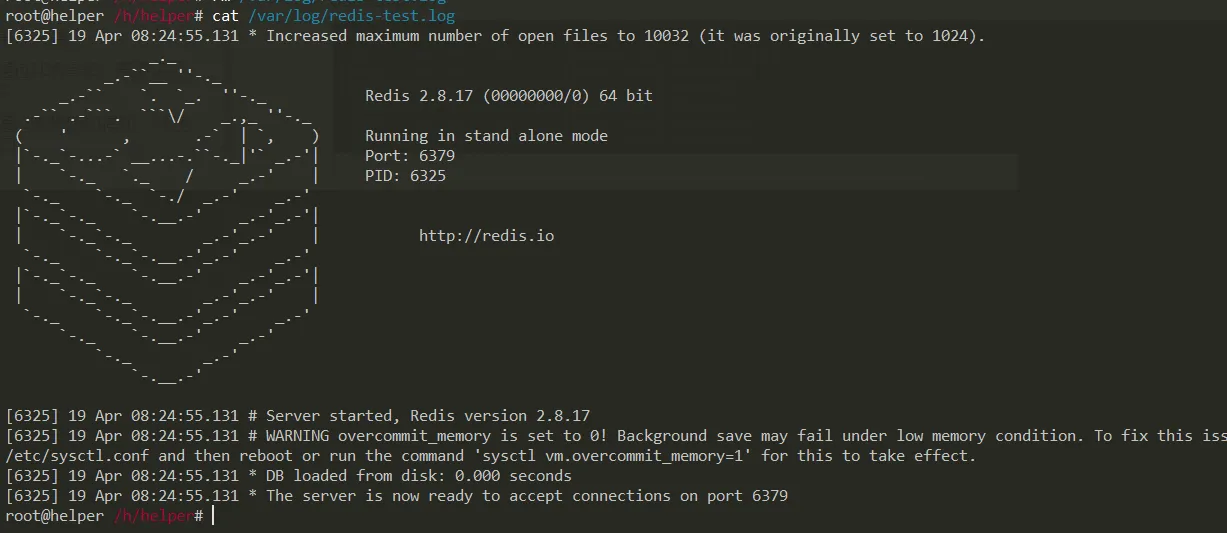The image size is (1227, 533).
Task: Click the http://redis.io URL
Action: [486, 236]
